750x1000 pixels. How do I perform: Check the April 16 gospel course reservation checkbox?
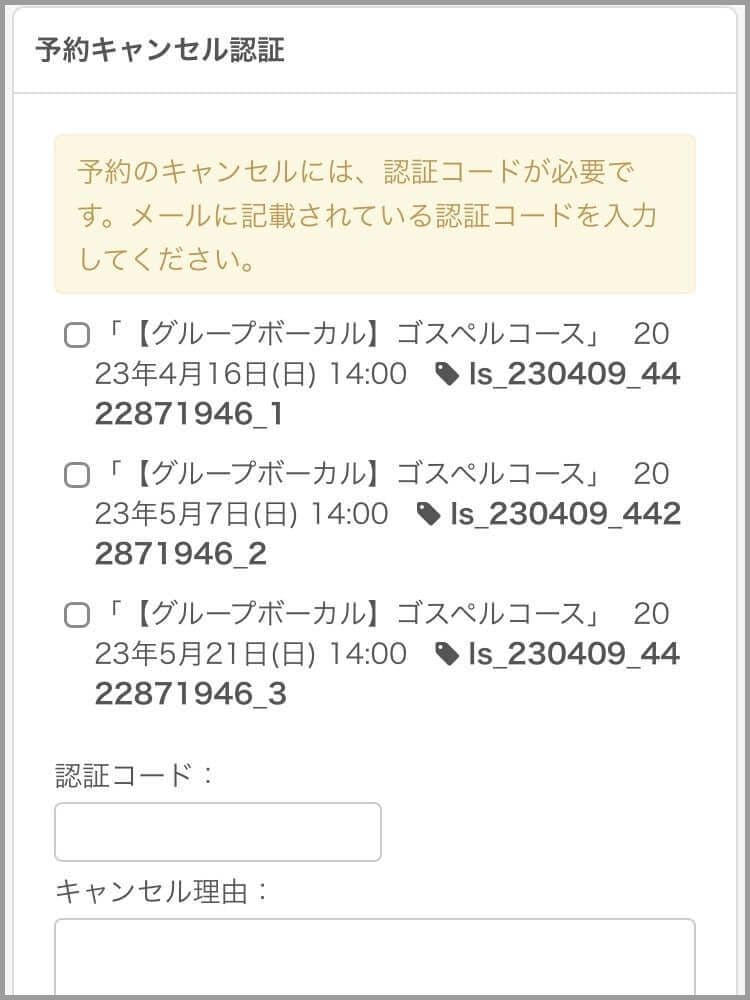pyautogui.click(x=77, y=336)
